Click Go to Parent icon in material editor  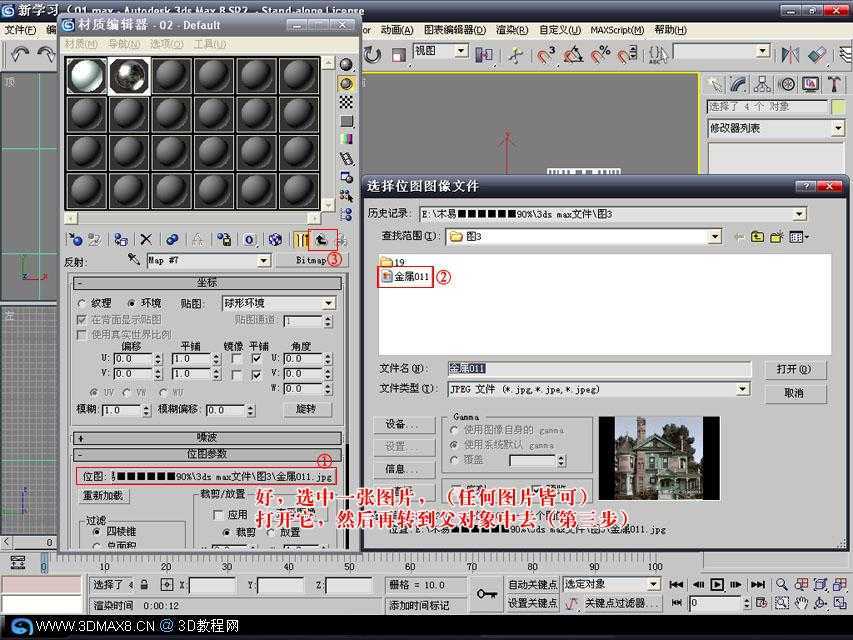[322, 239]
